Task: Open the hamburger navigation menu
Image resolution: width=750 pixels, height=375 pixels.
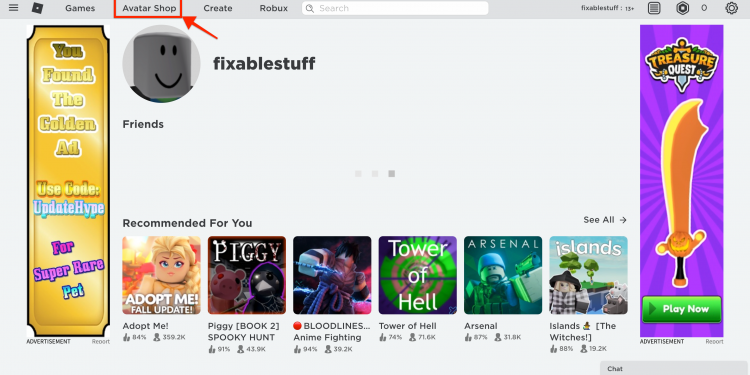Action: [x=13, y=8]
